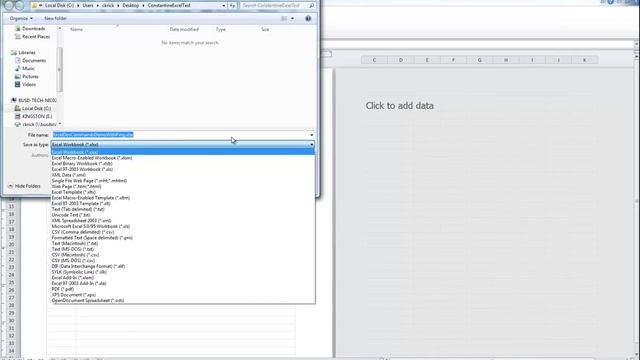Click the Forward navigation arrow in Save dialog
The width and height of the screenshot is (640, 360).
[x=20, y=5]
